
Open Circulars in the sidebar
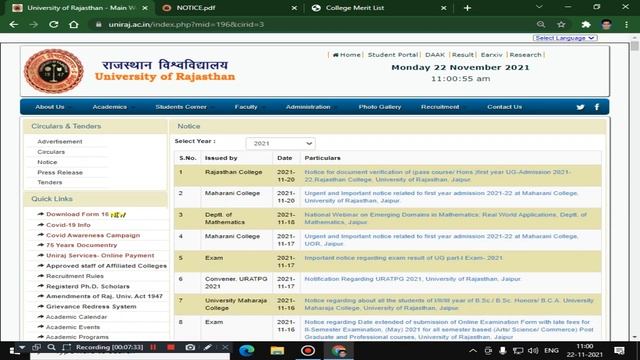click(x=51, y=152)
